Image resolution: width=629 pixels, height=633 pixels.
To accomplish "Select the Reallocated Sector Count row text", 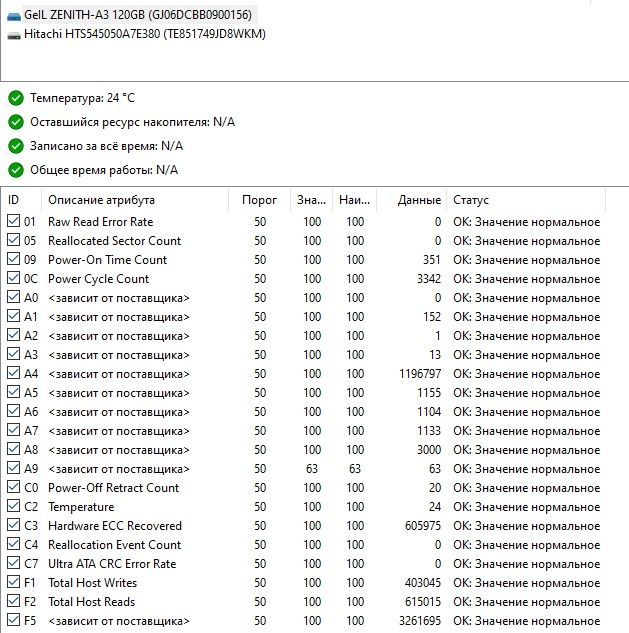I will point(114,241).
